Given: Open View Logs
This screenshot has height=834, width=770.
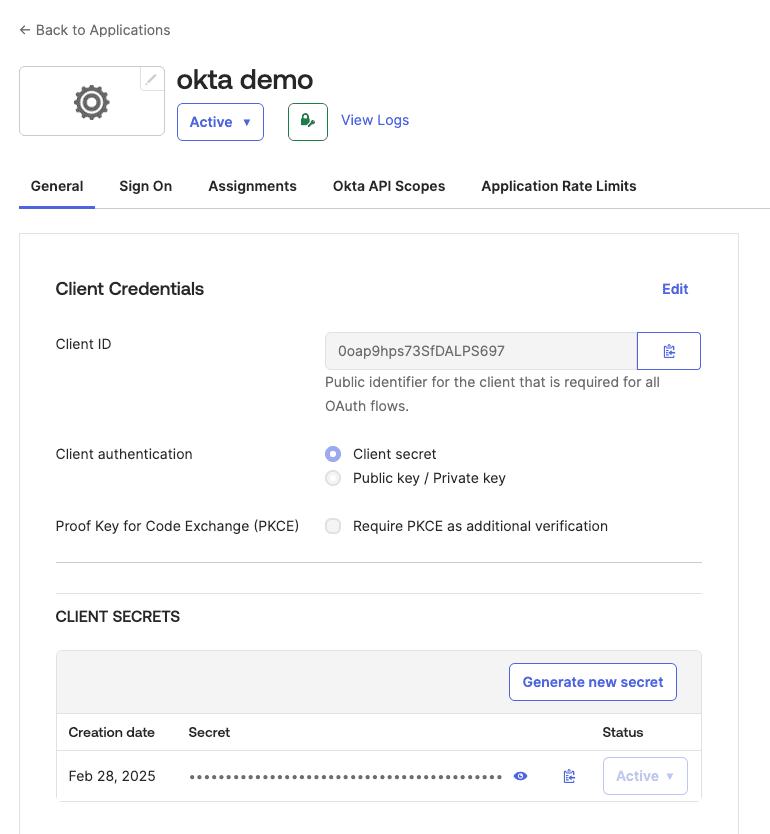Looking at the screenshot, I should click(375, 120).
